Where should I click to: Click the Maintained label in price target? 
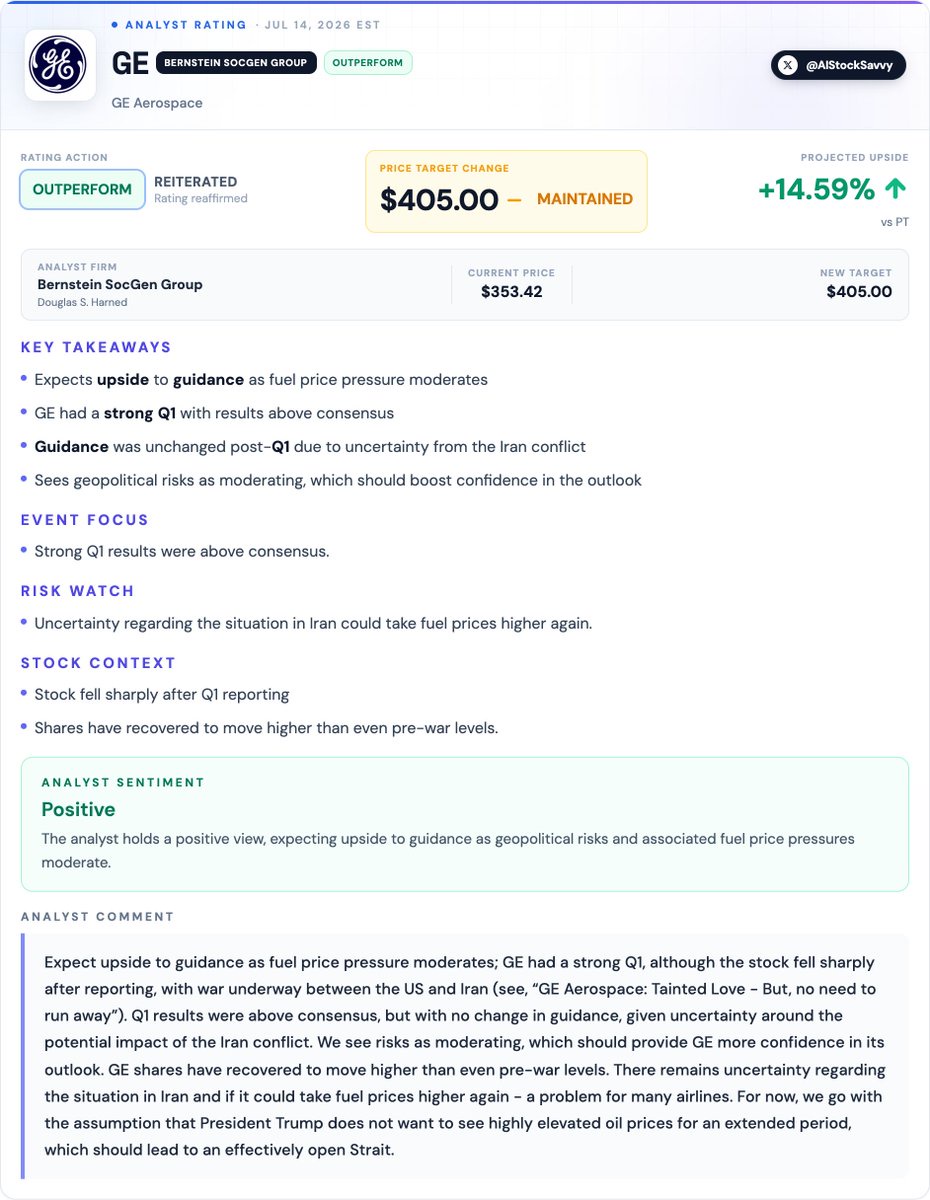click(x=585, y=199)
